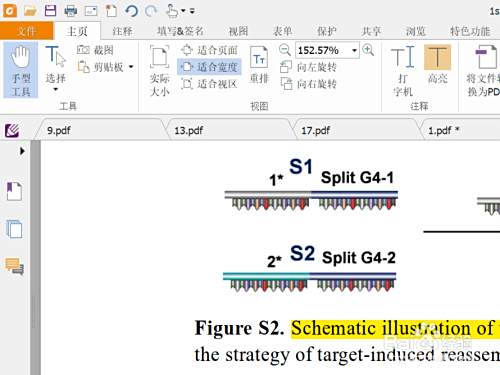The image size is (500, 375).
Task: Choose the 选择 text selection tool
Action: 55,64
